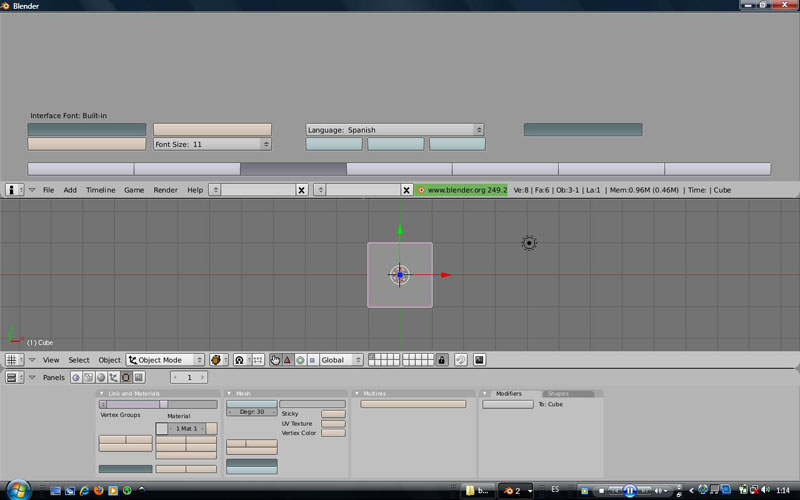Collapse the Info header menus triangle
The height and width of the screenshot is (500, 800).
click(x=32, y=190)
